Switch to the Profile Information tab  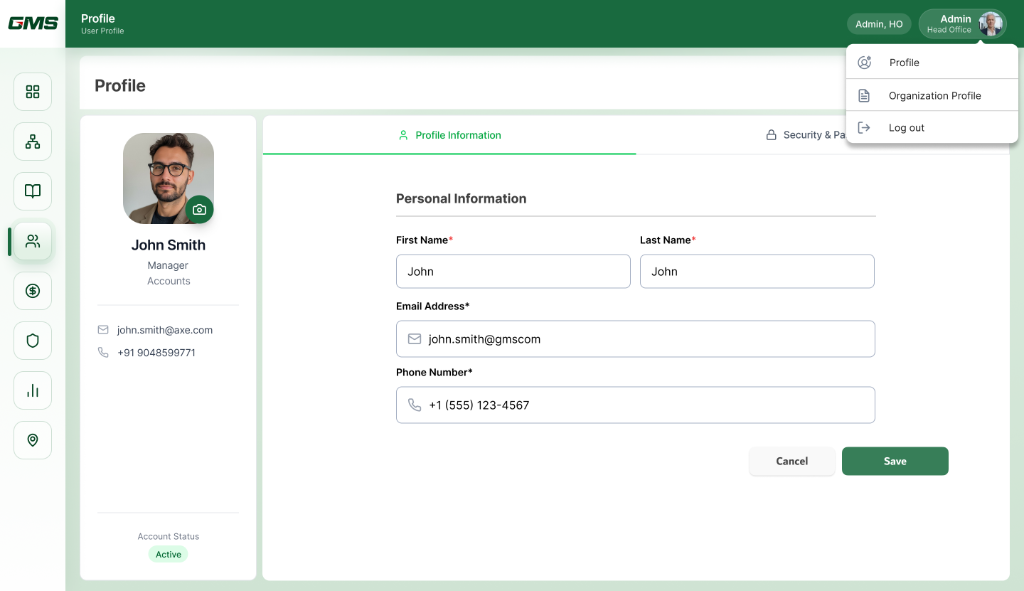point(449,135)
